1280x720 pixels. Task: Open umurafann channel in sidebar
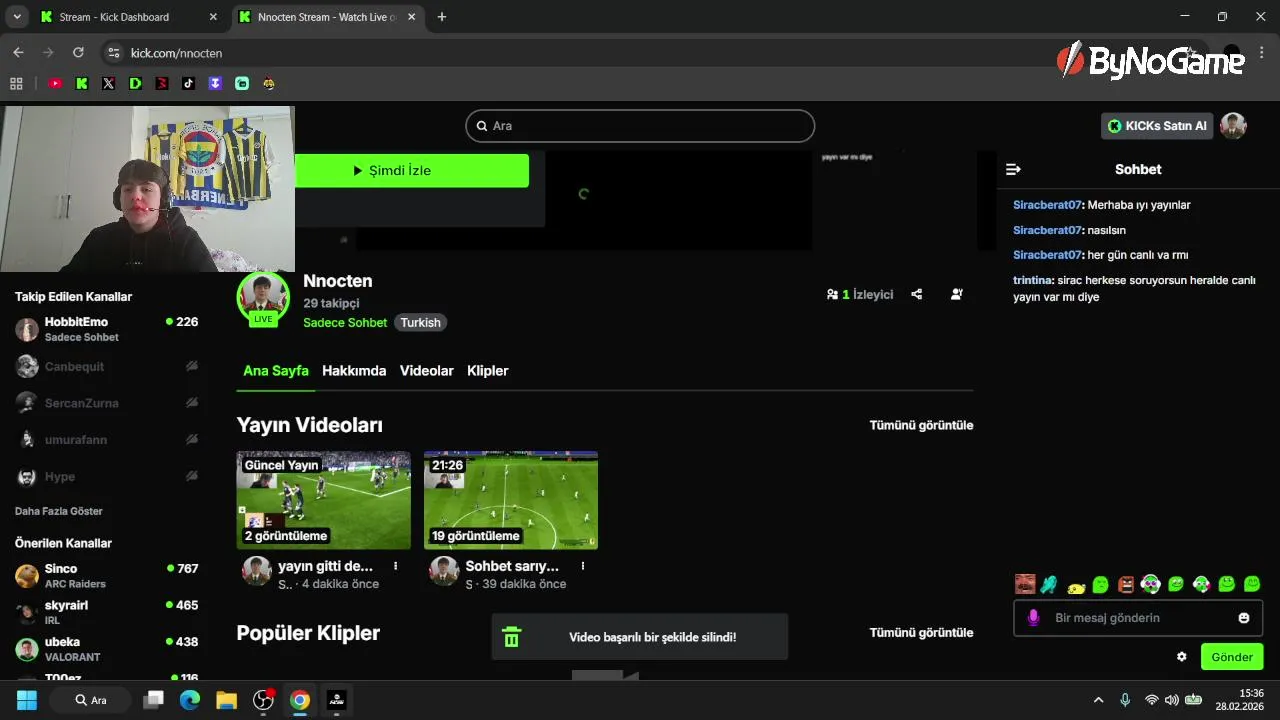(x=107, y=440)
